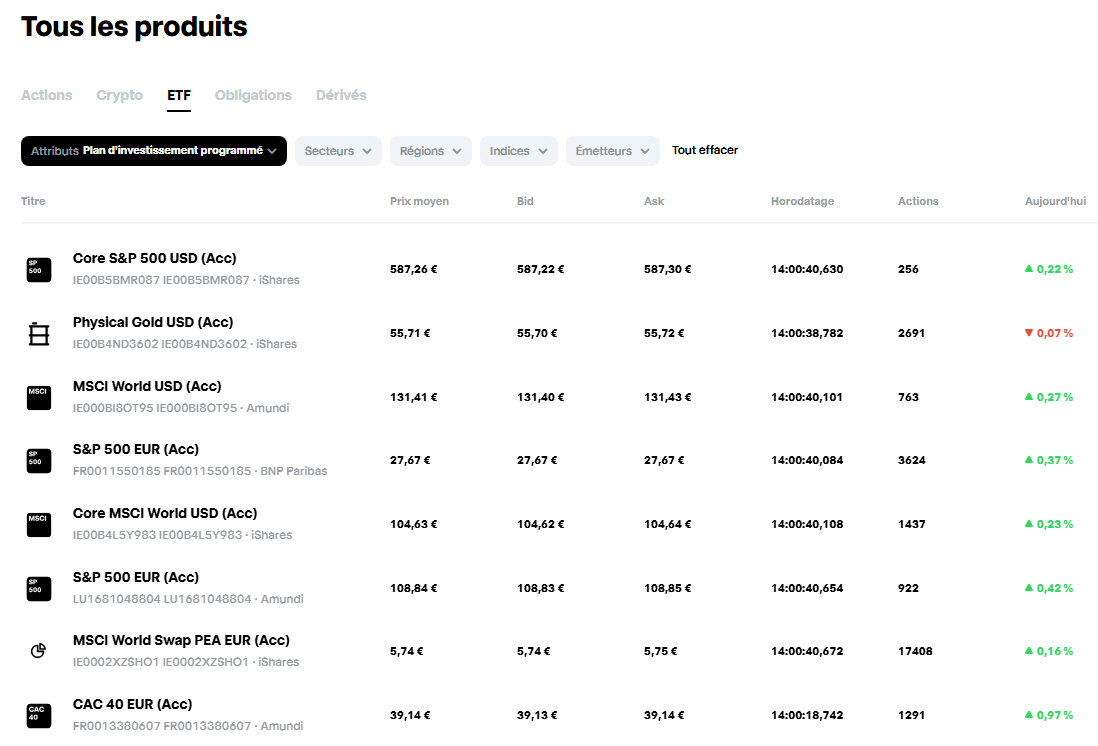The width and height of the screenshot is (1098, 746).
Task: Click the BNP Paribas S&P 500 EUR icon
Action: [x=38, y=460]
